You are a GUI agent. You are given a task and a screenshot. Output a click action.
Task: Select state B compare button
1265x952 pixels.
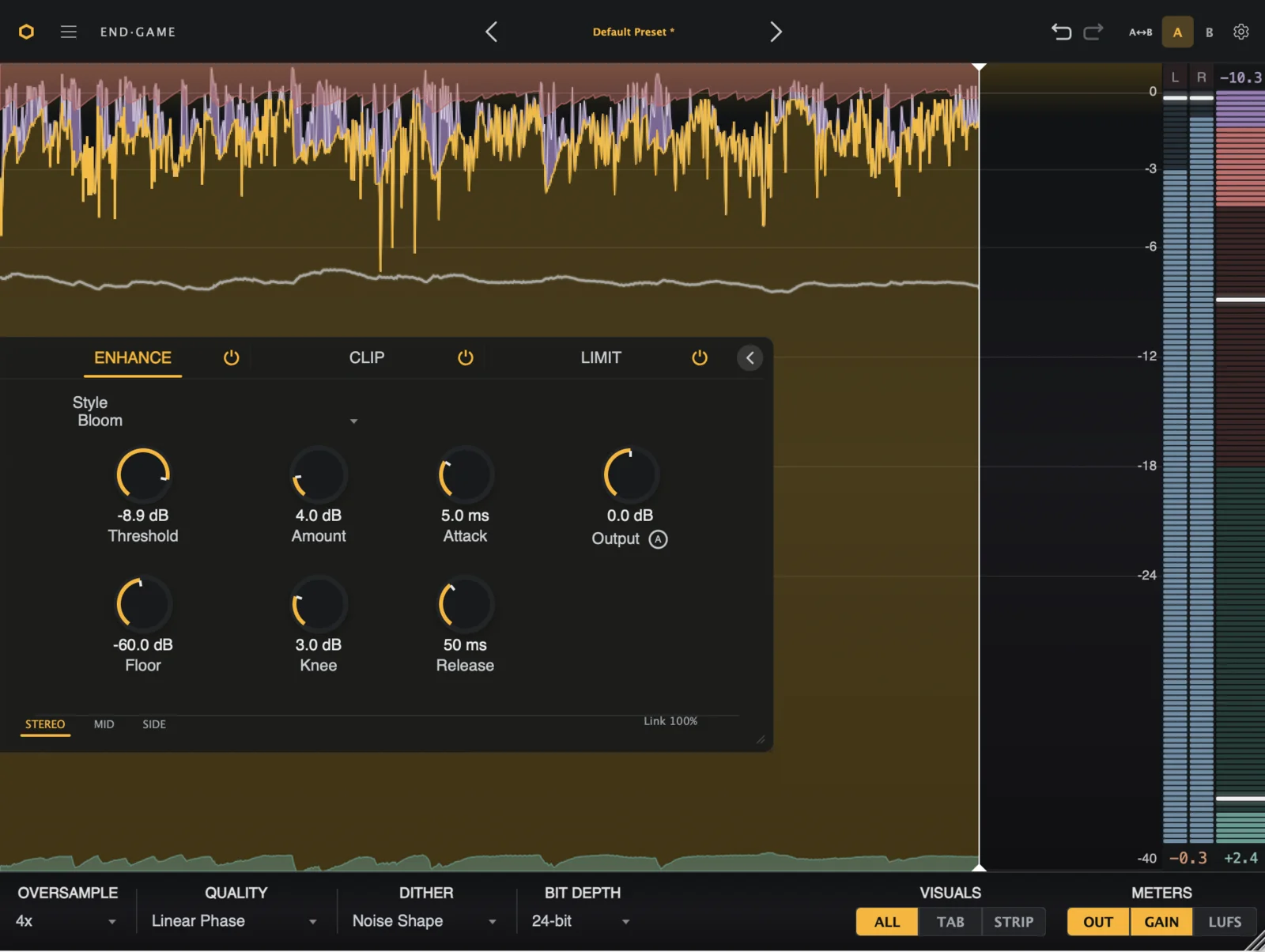[1209, 32]
